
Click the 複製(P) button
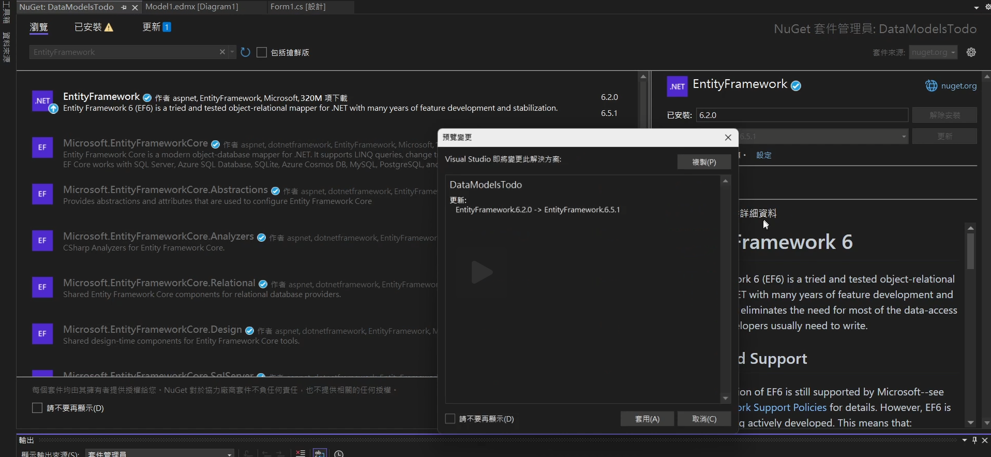coord(703,162)
